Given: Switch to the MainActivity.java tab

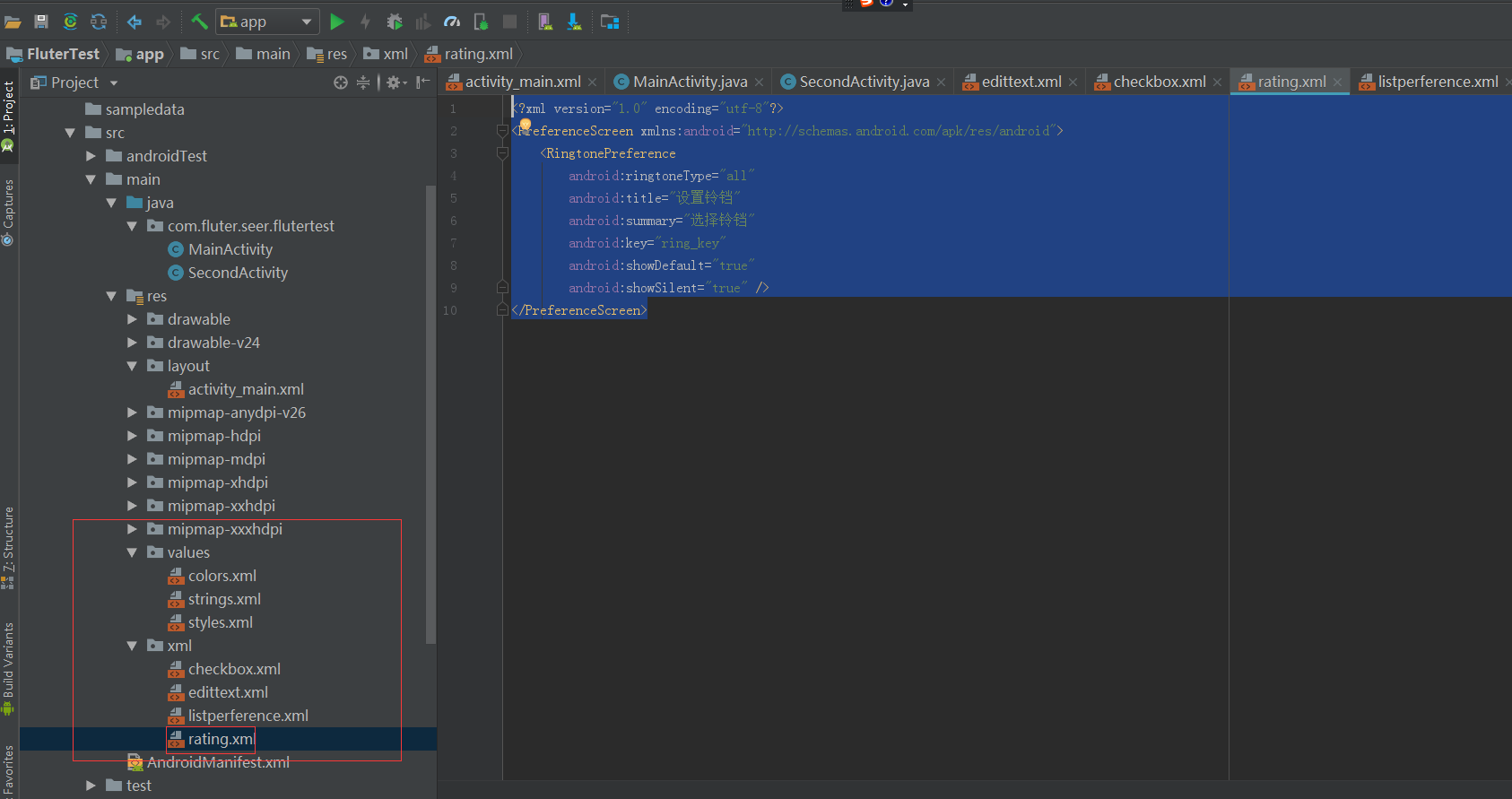Looking at the screenshot, I should [689, 82].
